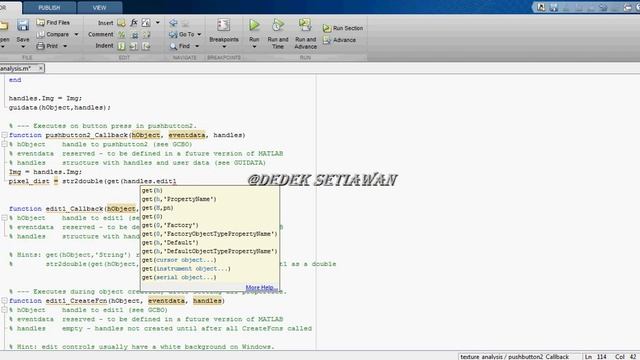The width and height of the screenshot is (640, 360).
Task: Click the texture analysis / pushbutton2_Callback status
Action: tap(514, 357)
